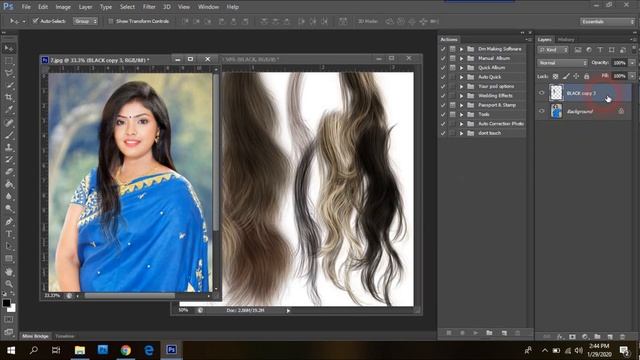Open the Opacity slider arrow
The image size is (640, 360).
632,63
